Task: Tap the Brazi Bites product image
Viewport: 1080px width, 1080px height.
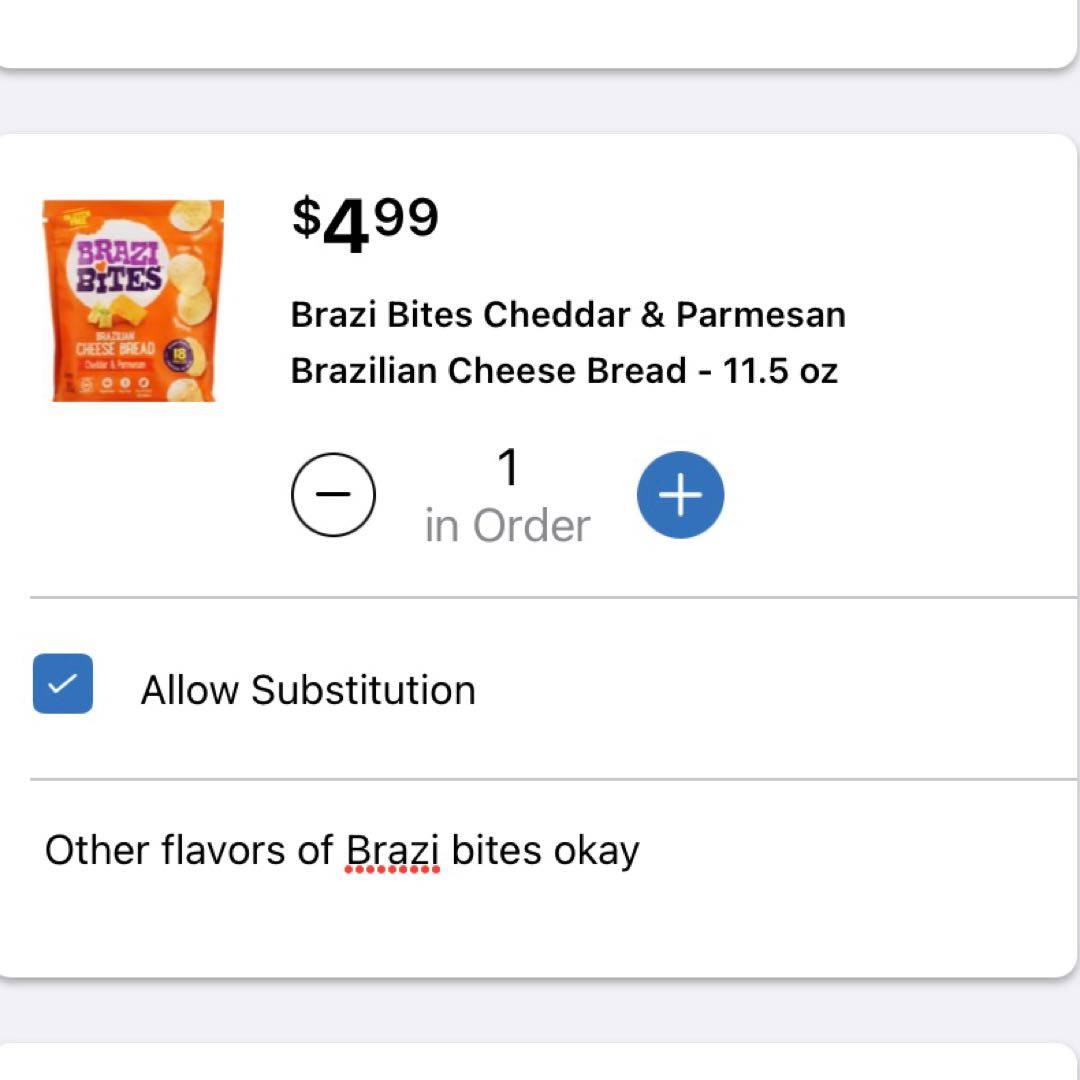Action: [133, 301]
